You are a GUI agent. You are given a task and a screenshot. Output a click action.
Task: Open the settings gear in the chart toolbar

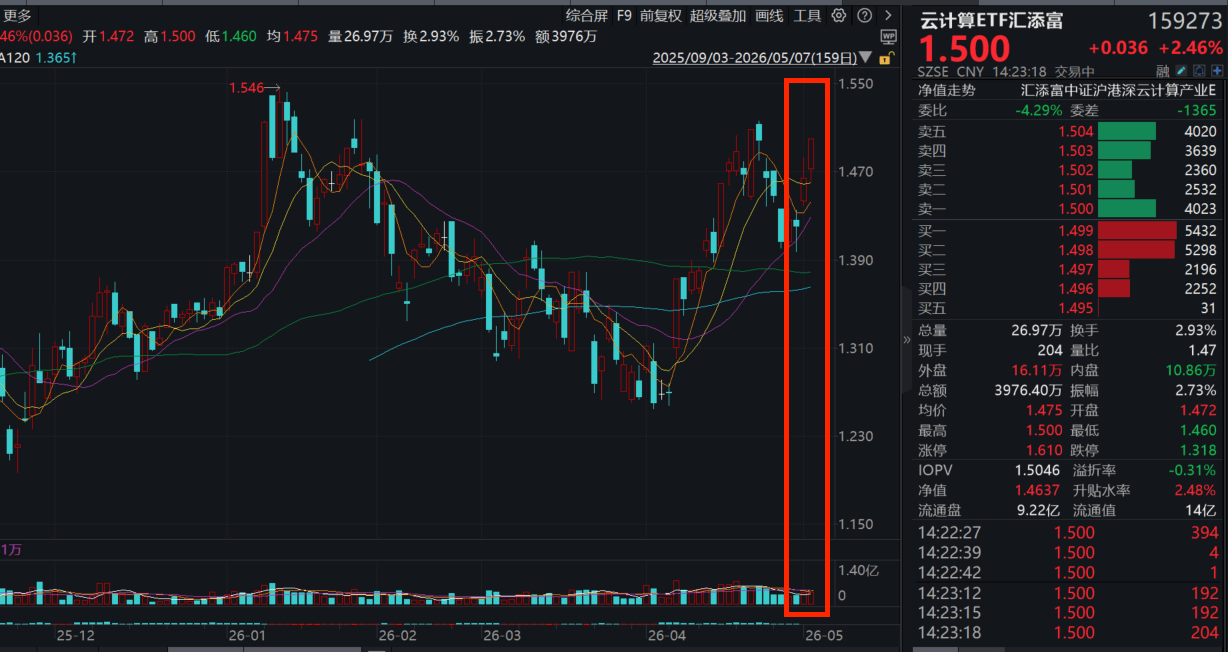point(838,15)
